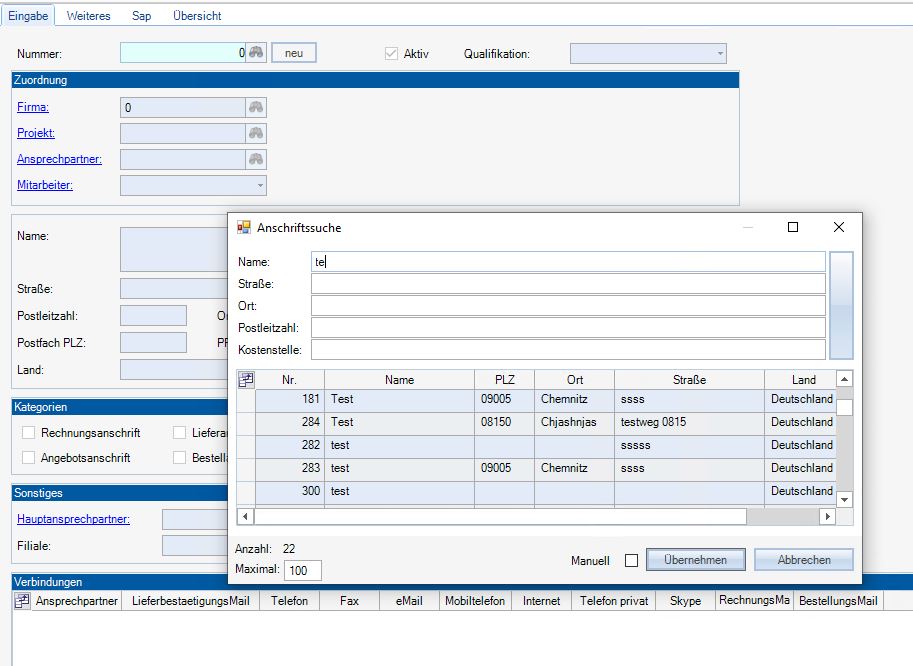Click binoculars icon next to Ansprechpartner field
Viewport: 913px width, 666px height.
pyautogui.click(x=256, y=159)
